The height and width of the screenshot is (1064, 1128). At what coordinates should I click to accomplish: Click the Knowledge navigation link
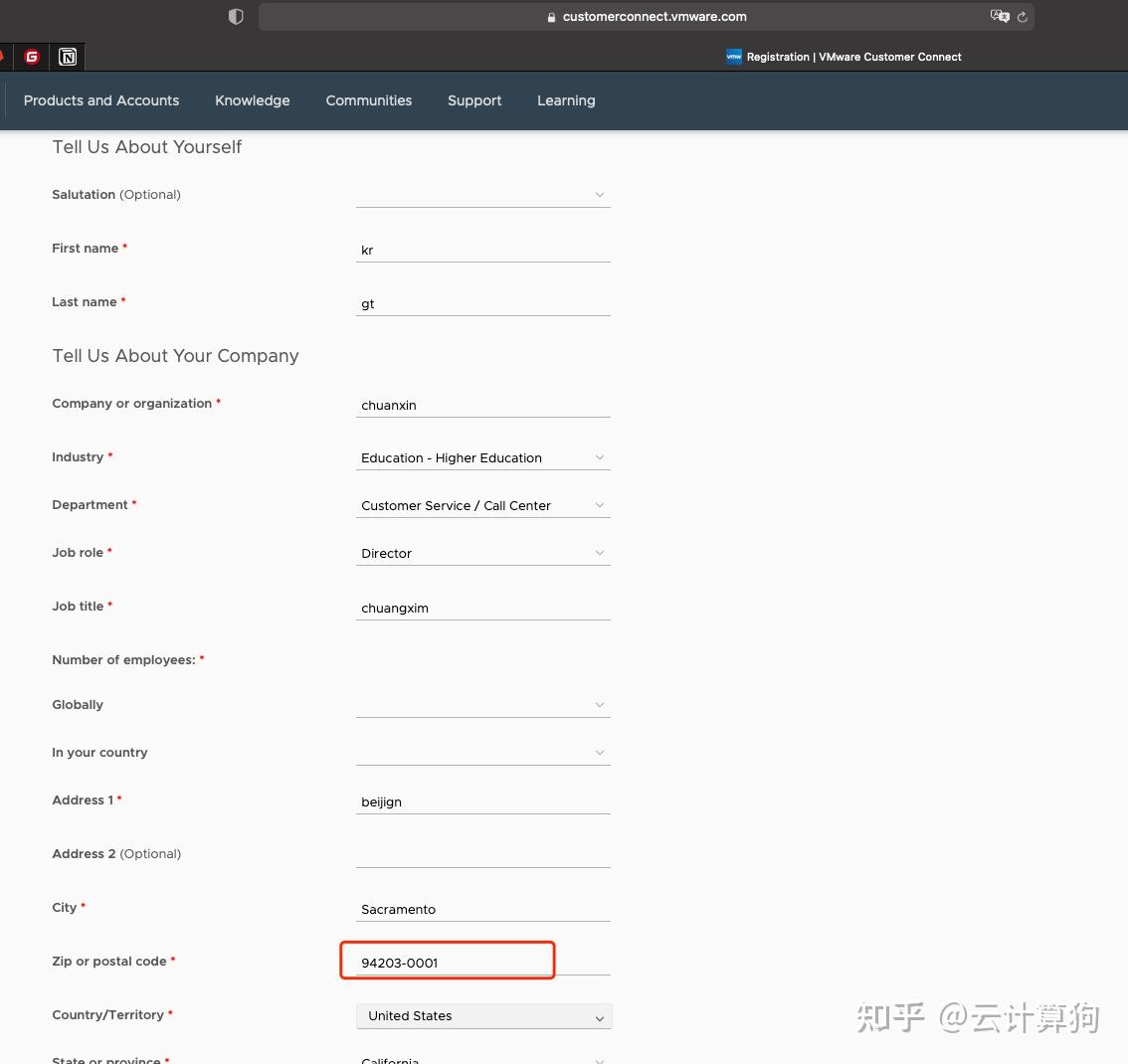click(x=252, y=100)
